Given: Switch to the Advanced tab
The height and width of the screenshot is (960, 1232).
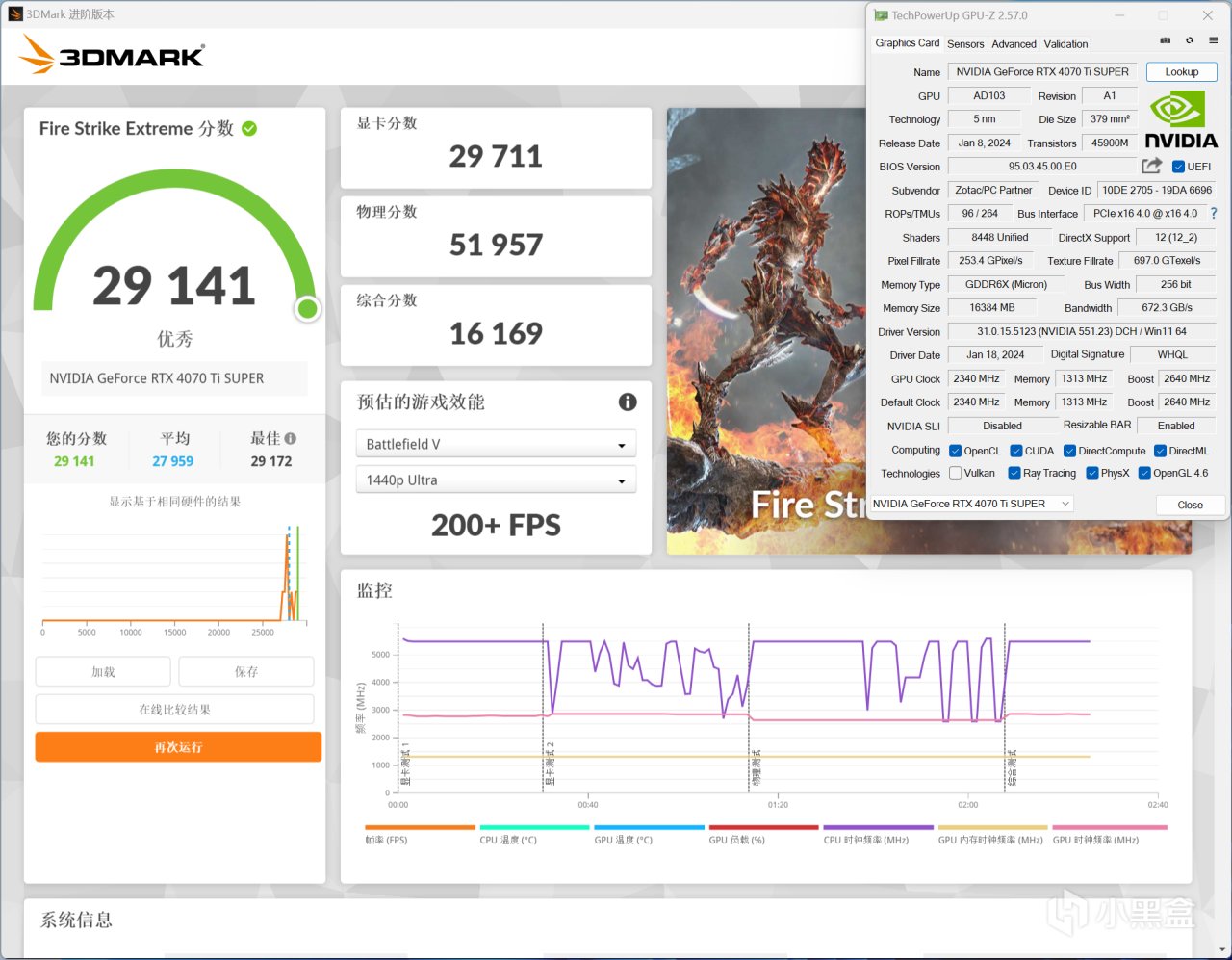Looking at the screenshot, I should [x=1014, y=44].
